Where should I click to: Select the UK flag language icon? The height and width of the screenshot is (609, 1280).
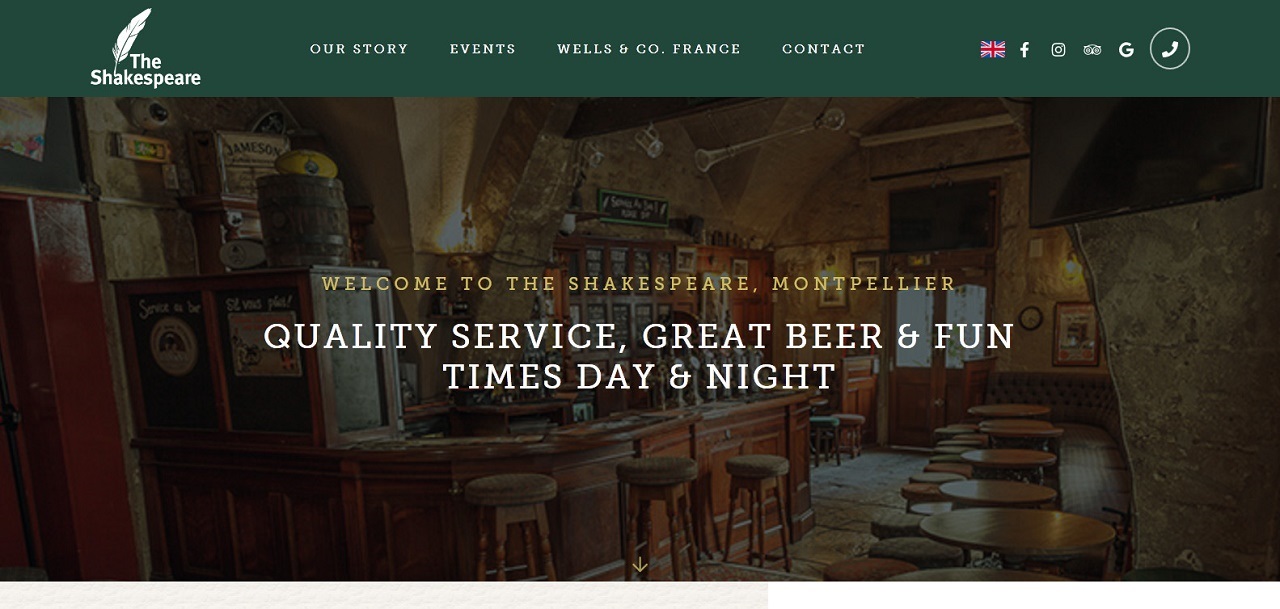(993, 49)
